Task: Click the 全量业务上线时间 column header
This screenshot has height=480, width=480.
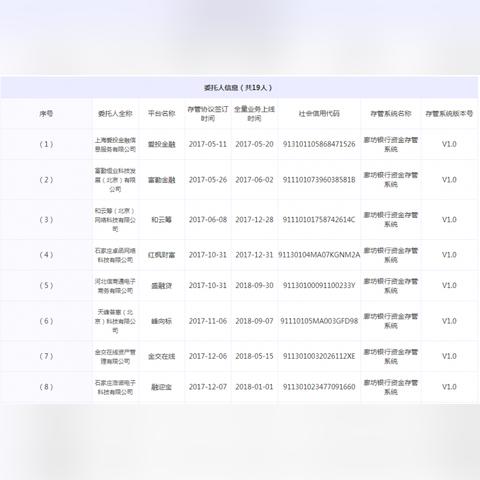Action: 254,114
